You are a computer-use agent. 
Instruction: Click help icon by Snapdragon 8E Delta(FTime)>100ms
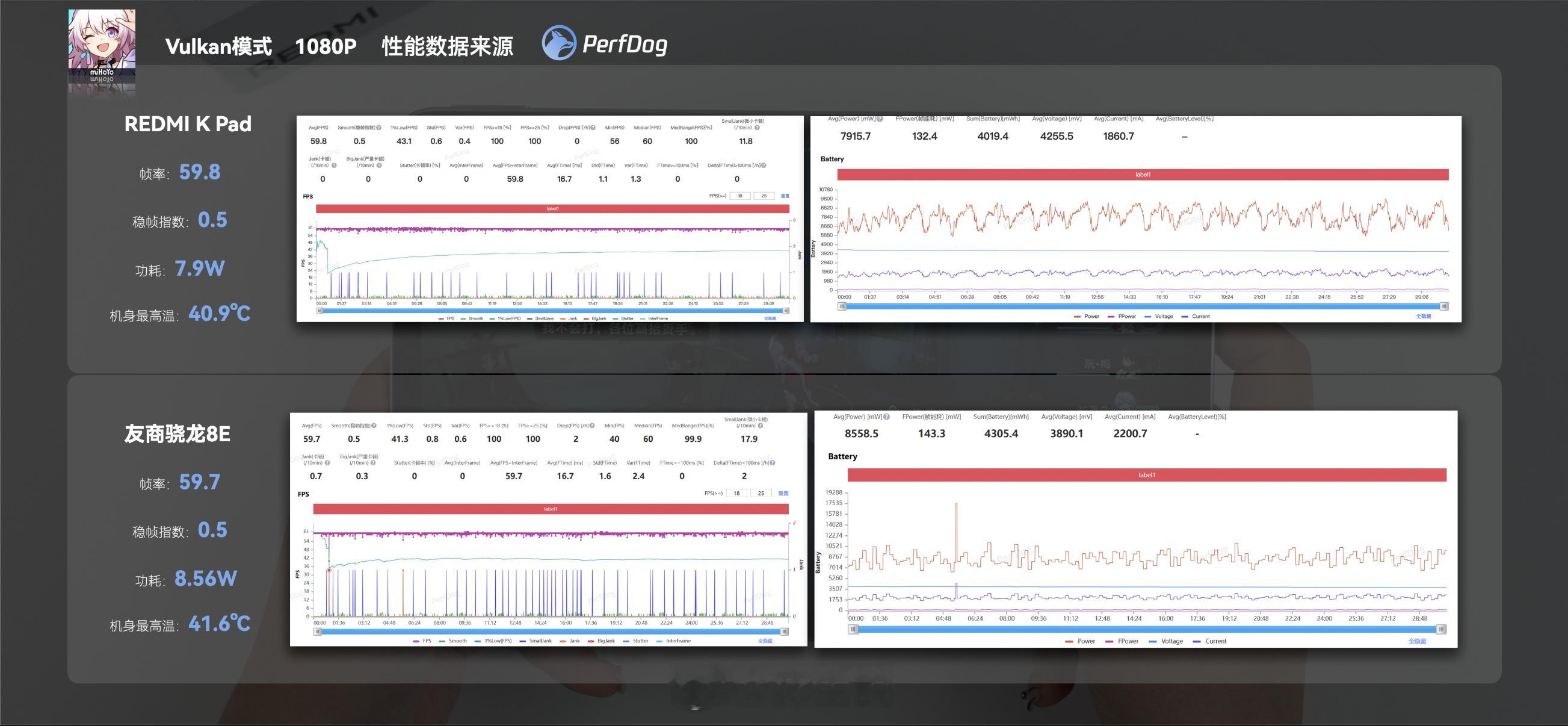pyautogui.click(x=773, y=463)
